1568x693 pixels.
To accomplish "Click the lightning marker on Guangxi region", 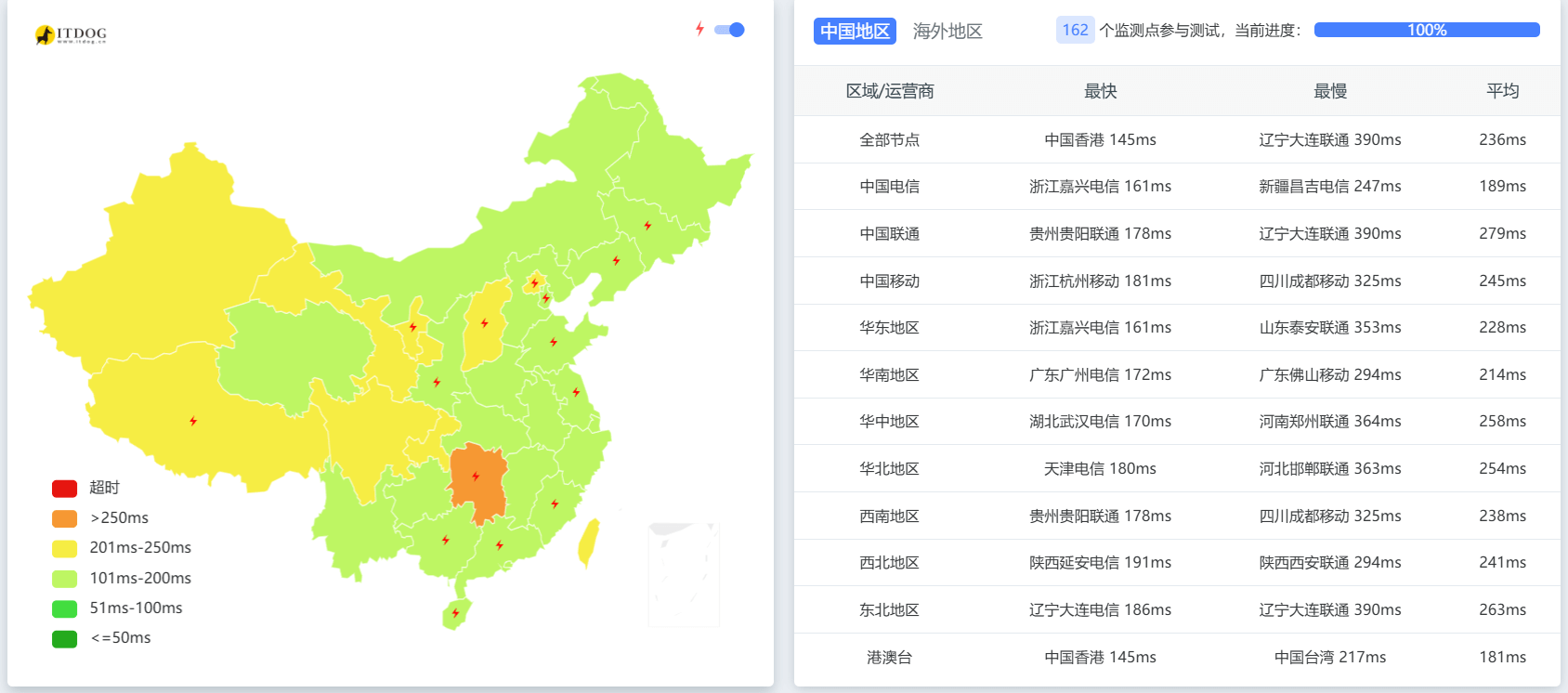I will 446,541.
